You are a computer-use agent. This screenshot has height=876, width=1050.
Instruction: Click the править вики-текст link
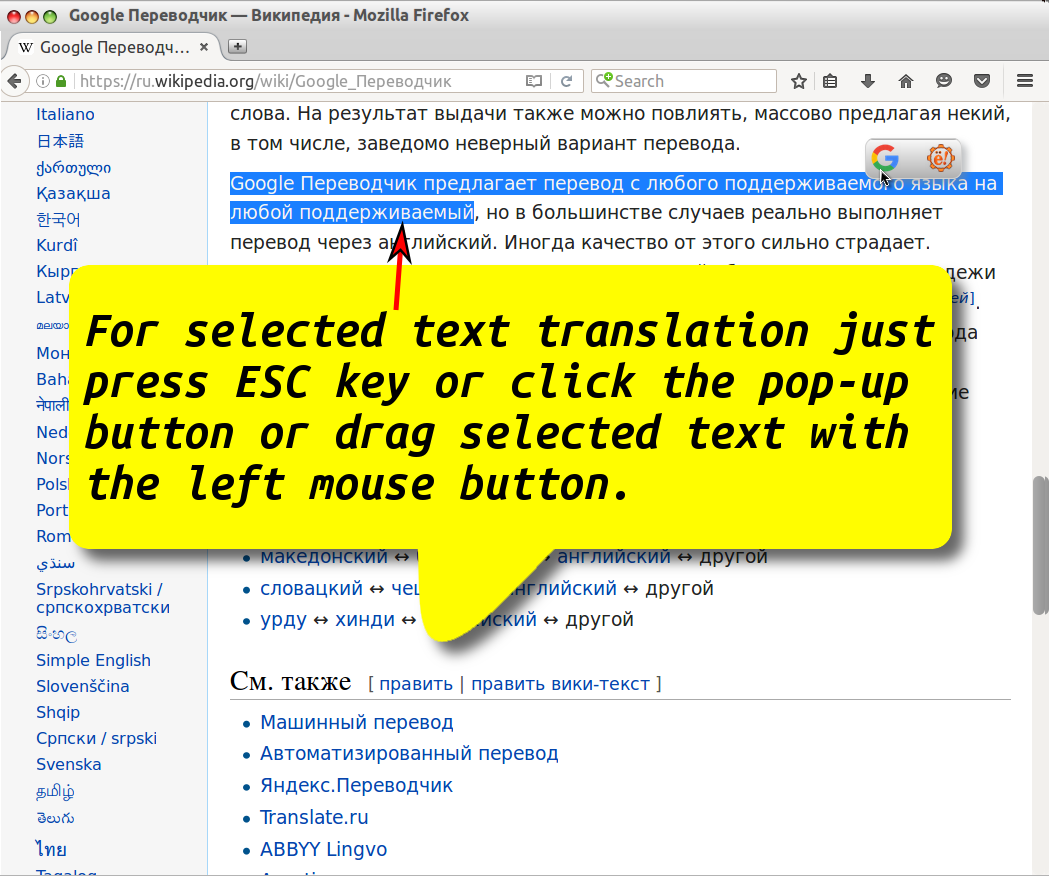pyautogui.click(x=560, y=684)
